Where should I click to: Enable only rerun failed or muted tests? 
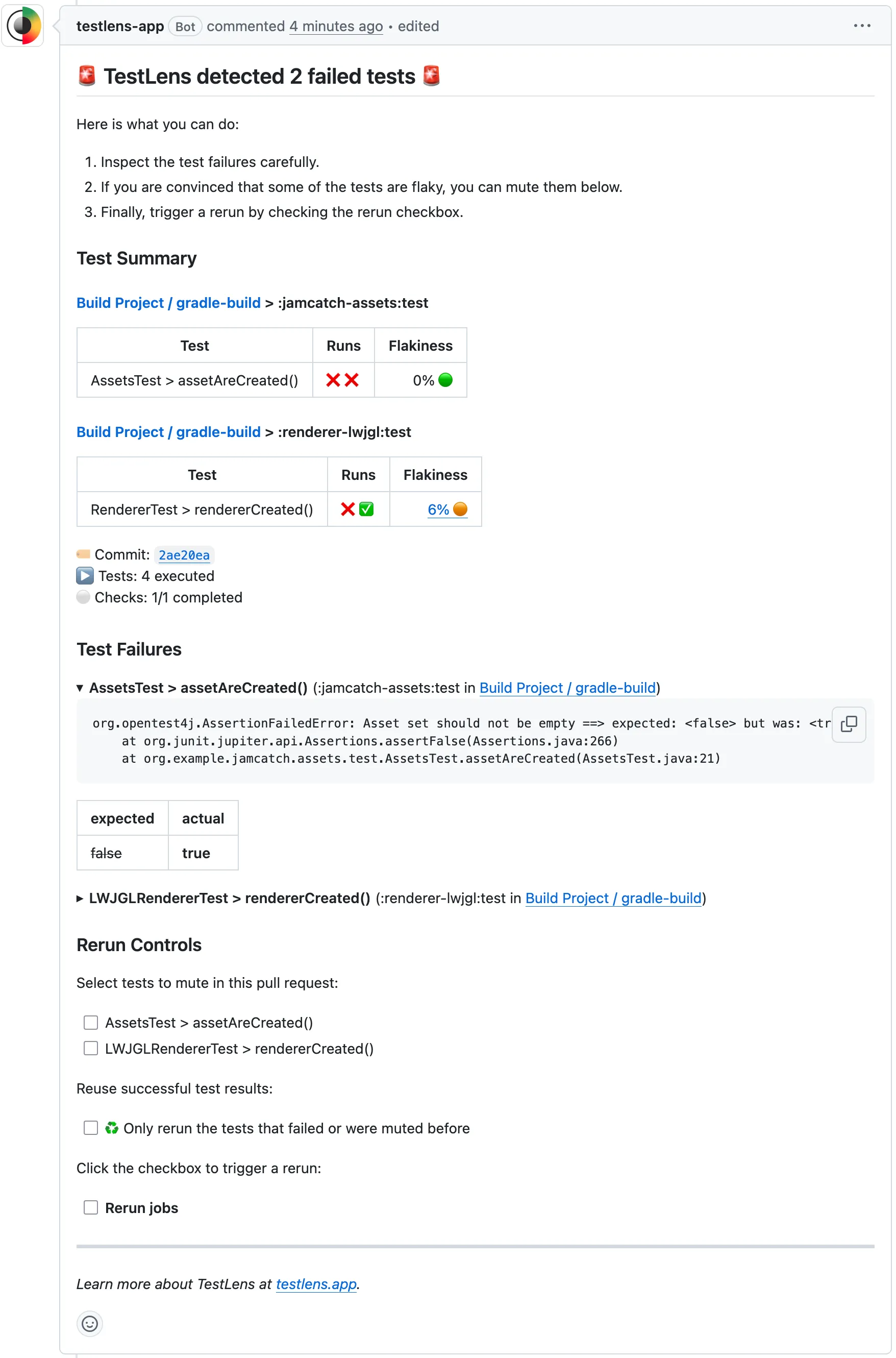(91, 1128)
